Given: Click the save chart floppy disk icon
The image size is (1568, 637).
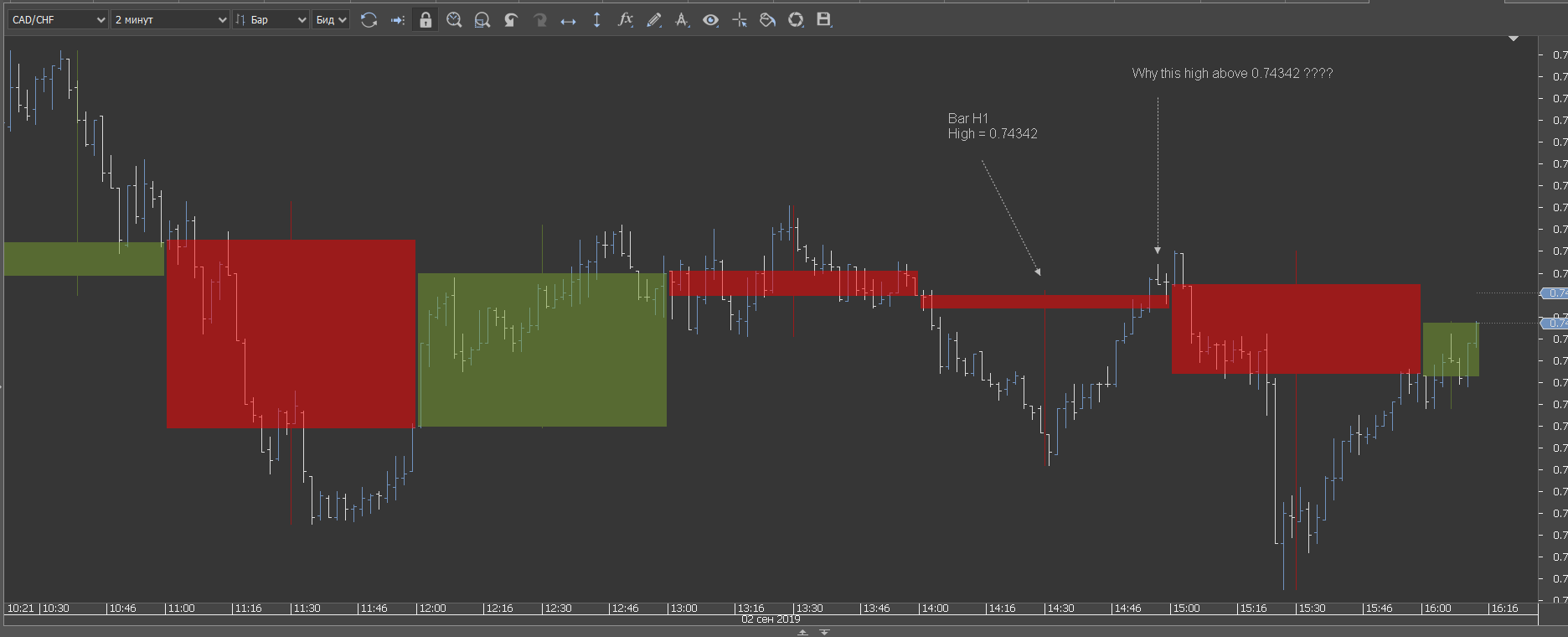Looking at the screenshot, I should tap(824, 19).
